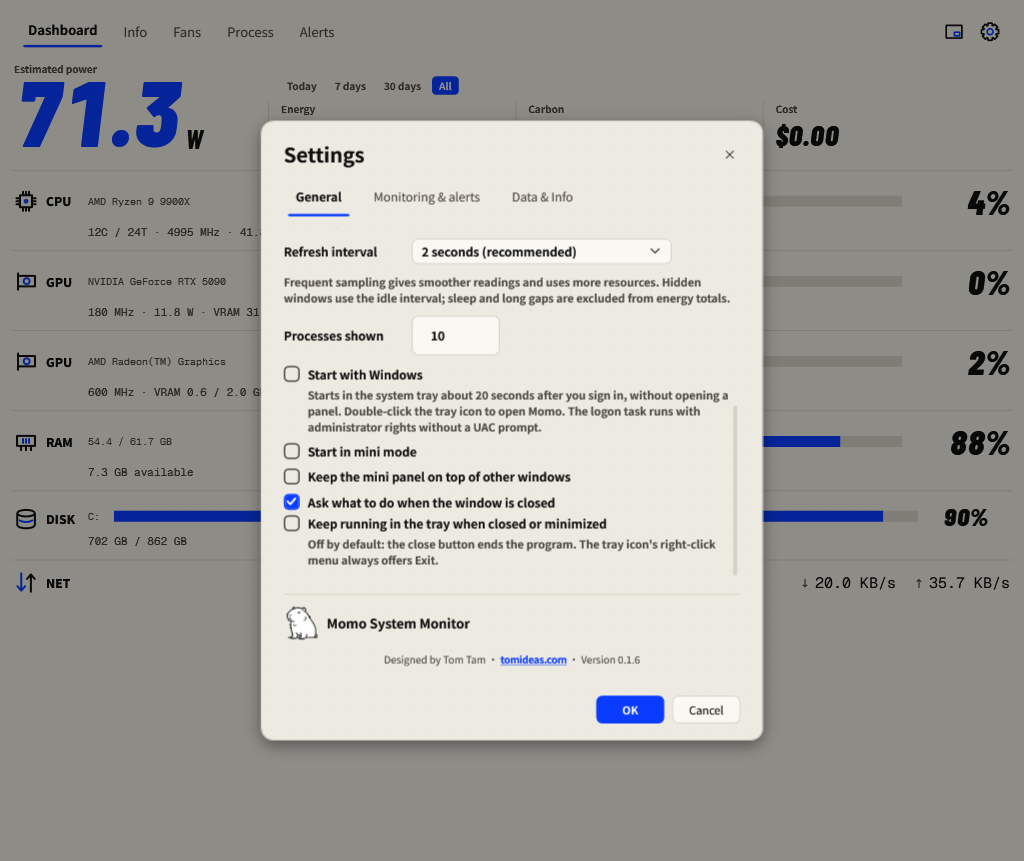Click the NET up-down arrows icon
This screenshot has width=1024, height=861.
click(x=26, y=583)
